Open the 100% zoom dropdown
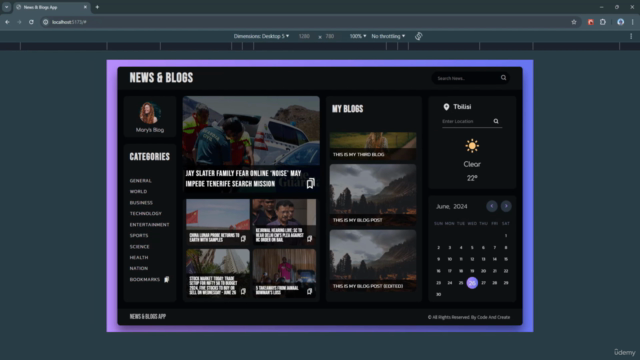The image size is (640, 360). [358, 36]
